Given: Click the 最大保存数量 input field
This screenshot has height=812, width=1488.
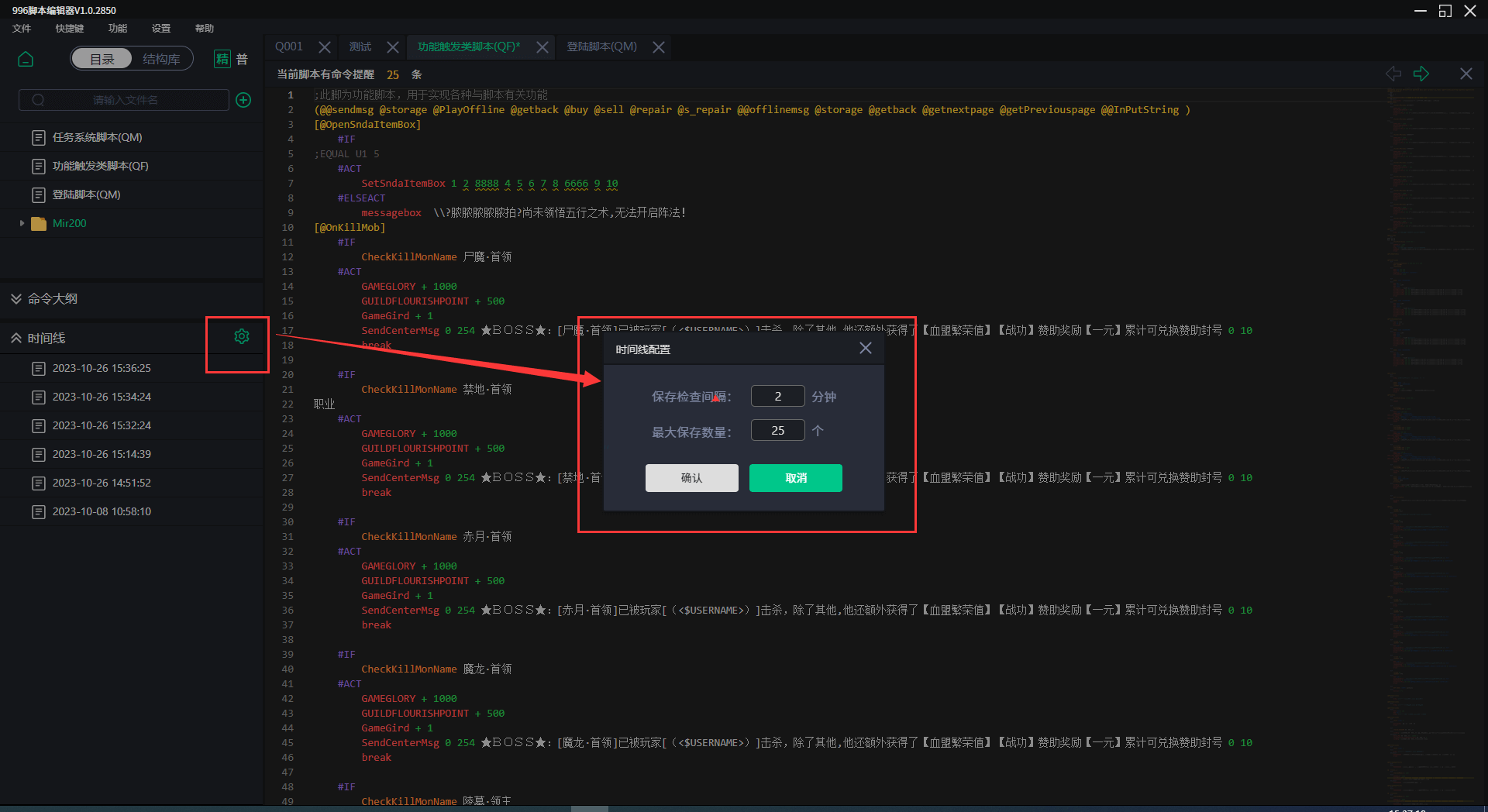Looking at the screenshot, I should coord(777,430).
